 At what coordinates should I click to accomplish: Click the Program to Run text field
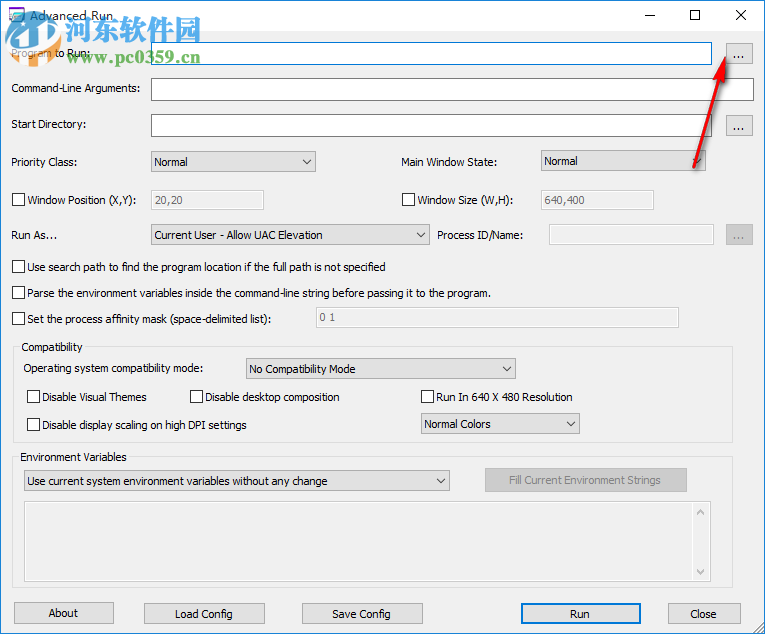[x=431, y=54]
